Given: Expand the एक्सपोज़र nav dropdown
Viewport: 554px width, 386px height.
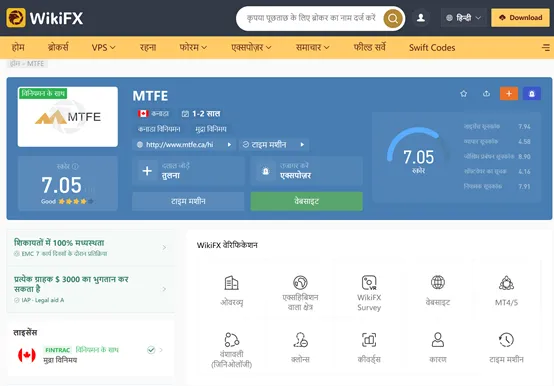Looking at the screenshot, I should tap(251, 47).
